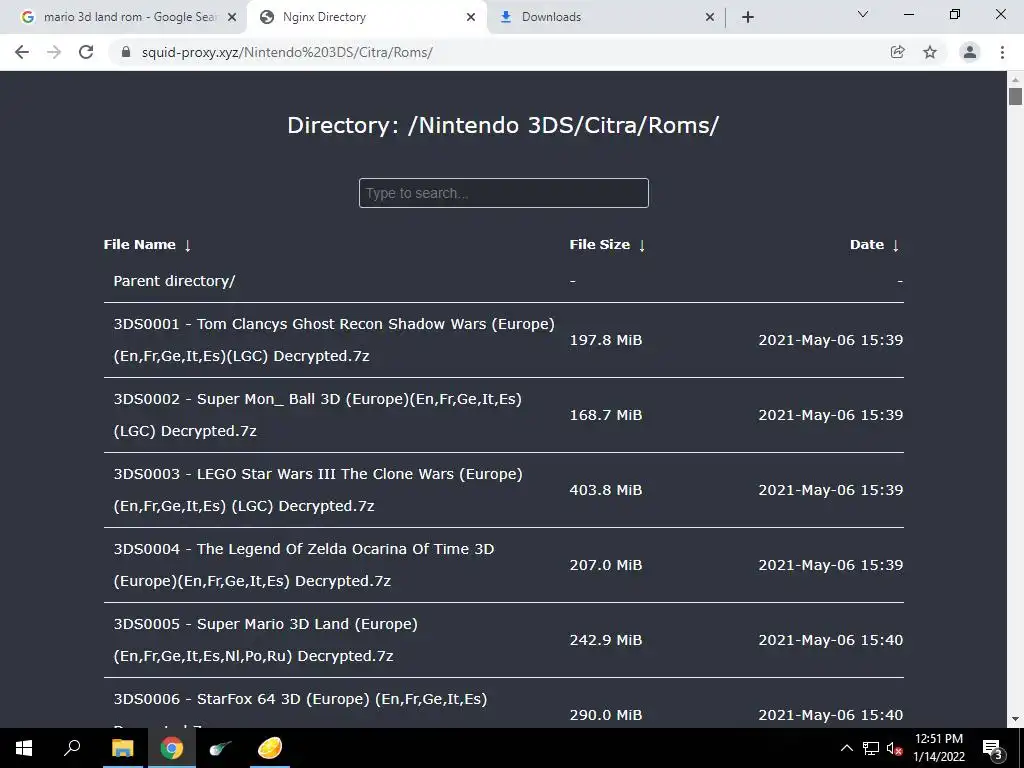
Task: Sort by Date arrow
Action: tap(895, 246)
